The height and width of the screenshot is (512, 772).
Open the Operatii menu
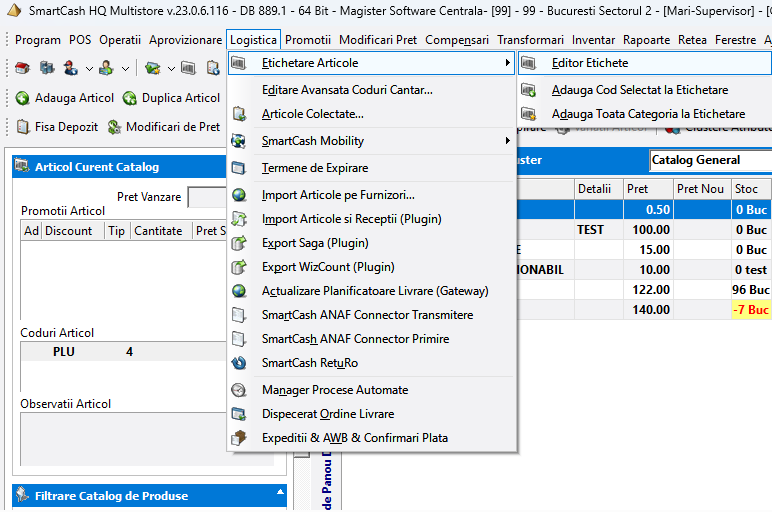pos(120,40)
